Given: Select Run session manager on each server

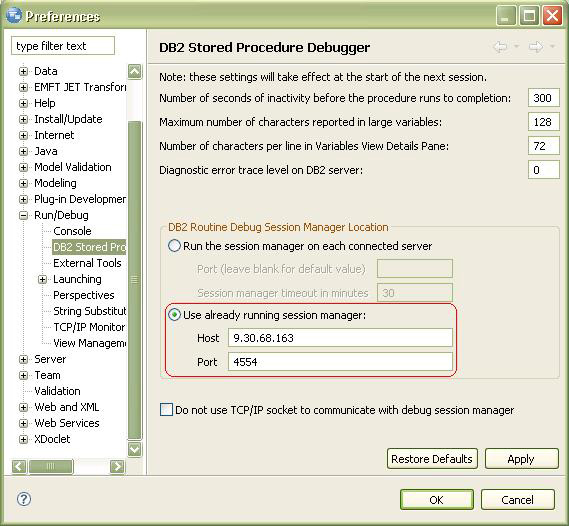Looking at the screenshot, I should click(x=174, y=246).
